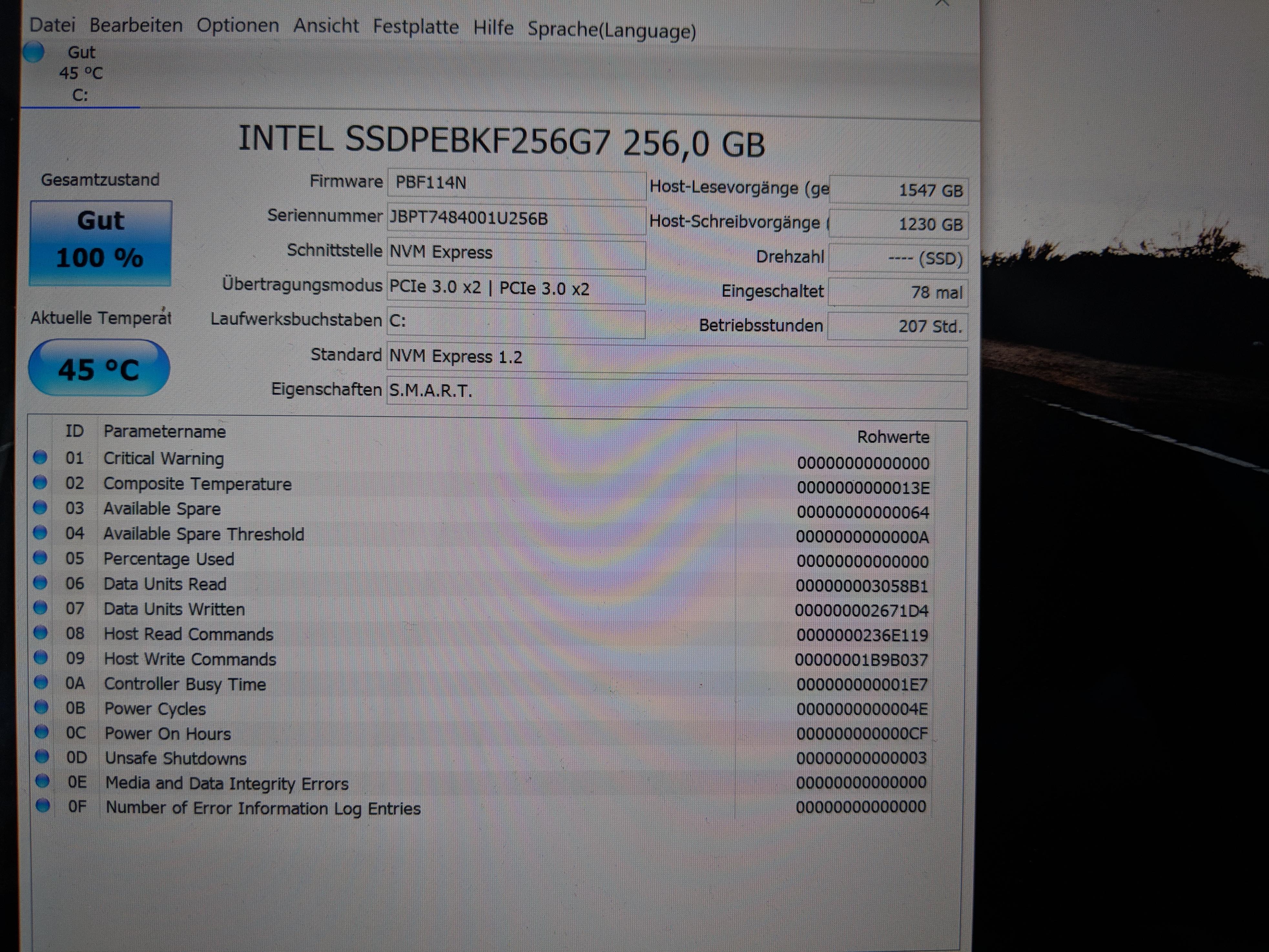1269x952 pixels.
Task: Open the Optionen menu
Action: pyautogui.click(x=238, y=26)
